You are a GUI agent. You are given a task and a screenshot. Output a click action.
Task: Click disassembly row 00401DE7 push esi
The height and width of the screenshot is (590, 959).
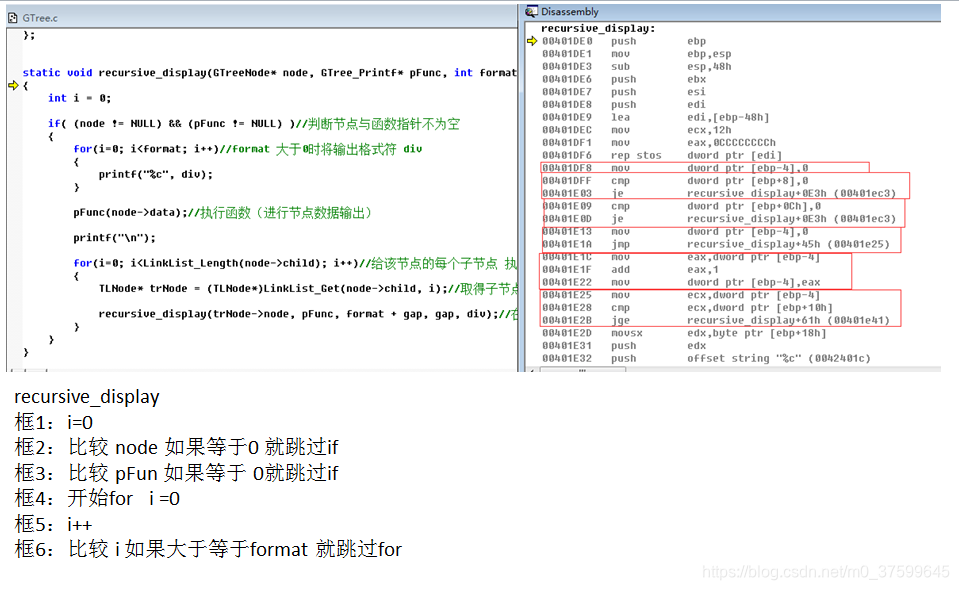pos(624,92)
